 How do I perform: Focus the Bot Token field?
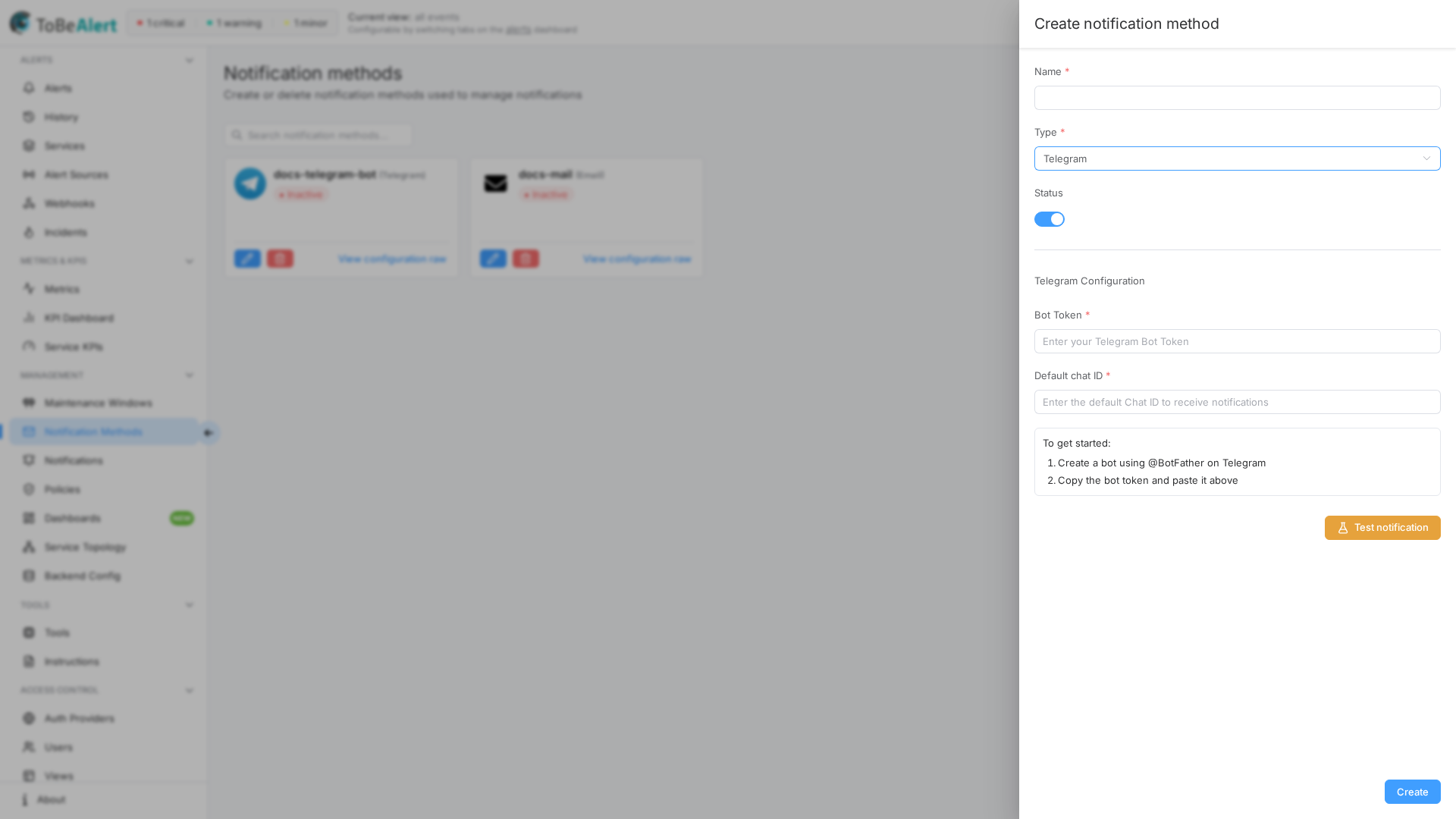[1237, 341]
